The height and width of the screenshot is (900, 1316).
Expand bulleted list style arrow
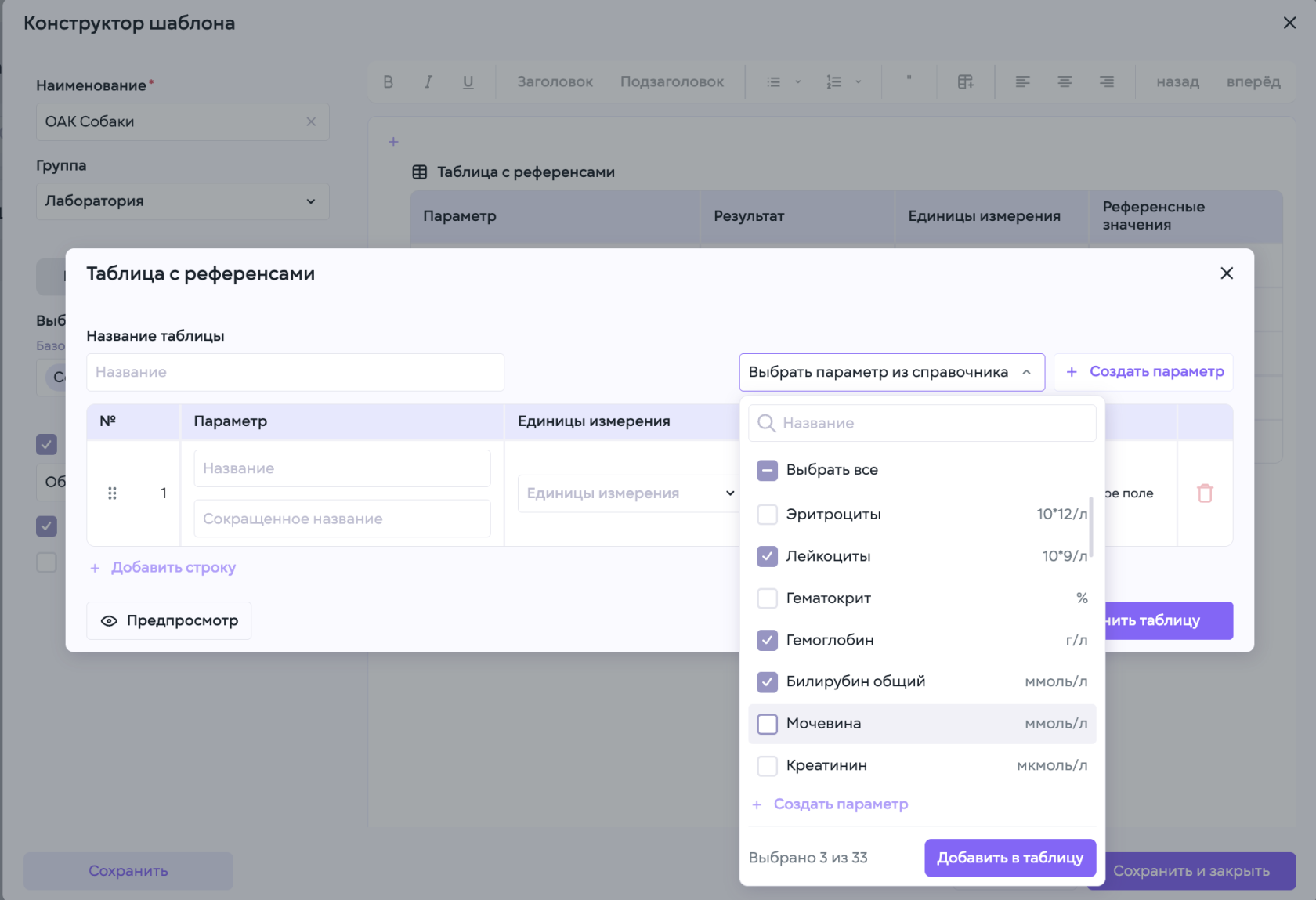coord(798,81)
